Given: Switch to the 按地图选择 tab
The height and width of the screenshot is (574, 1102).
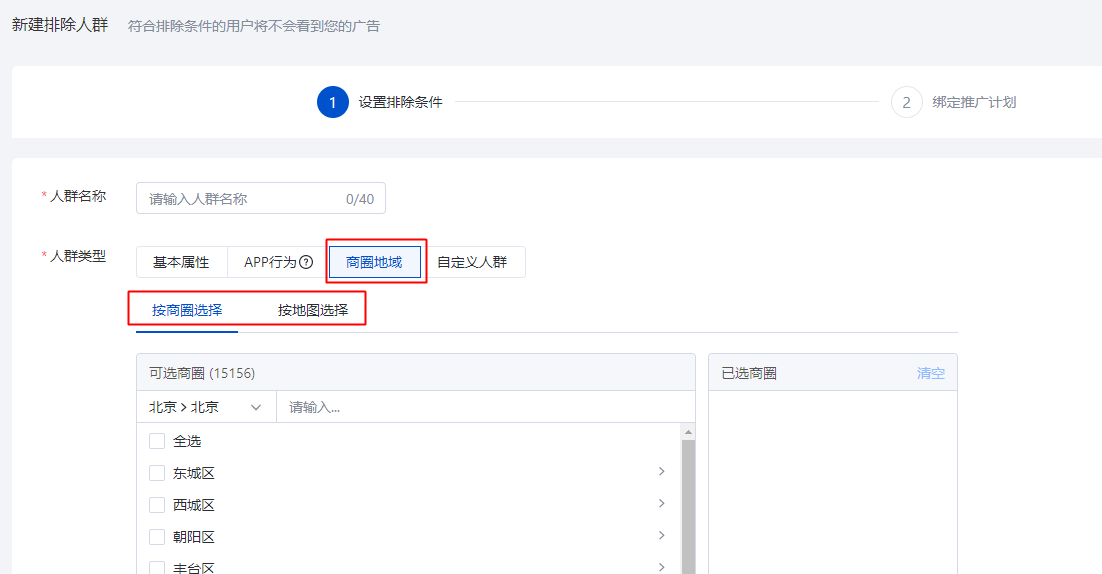Looking at the screenshot, I should point(313,310).
